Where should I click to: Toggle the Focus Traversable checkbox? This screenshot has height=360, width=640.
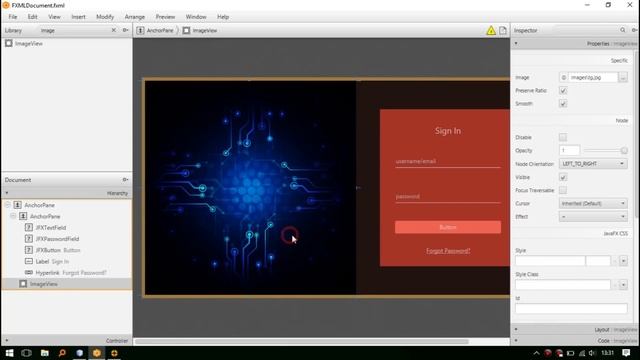point(563,190)
